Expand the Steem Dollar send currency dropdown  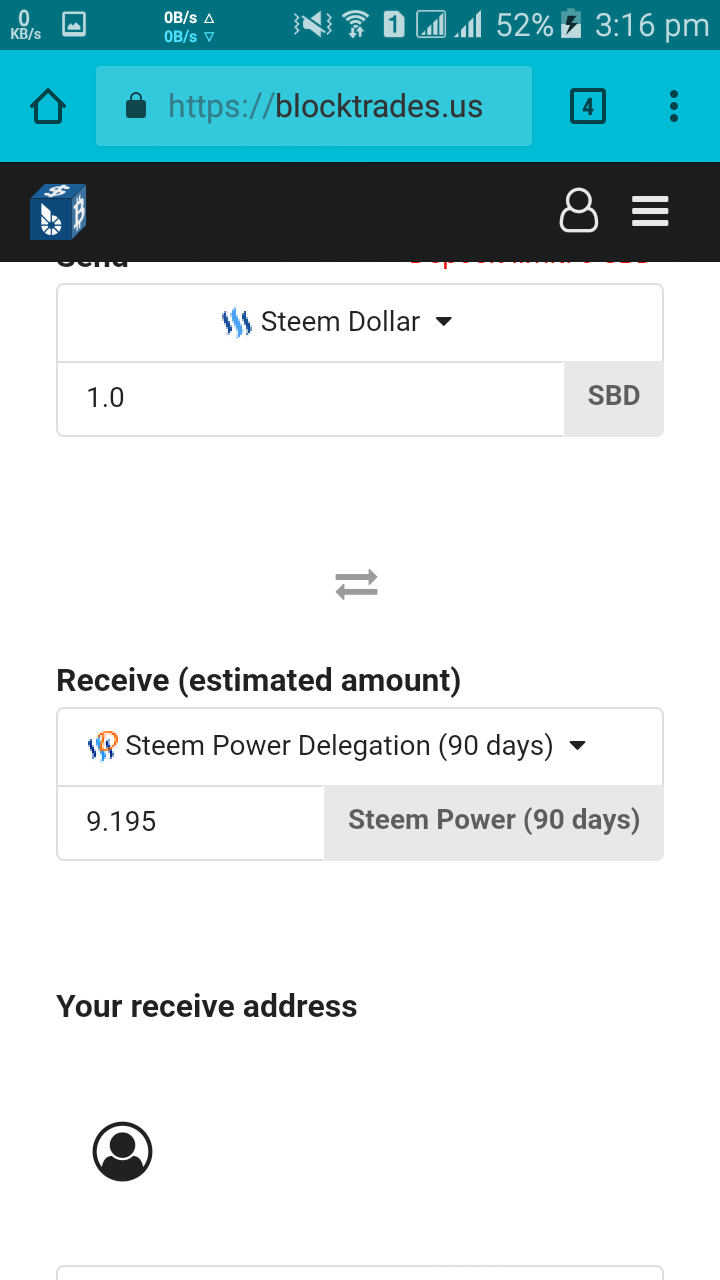tap(340, 323)
